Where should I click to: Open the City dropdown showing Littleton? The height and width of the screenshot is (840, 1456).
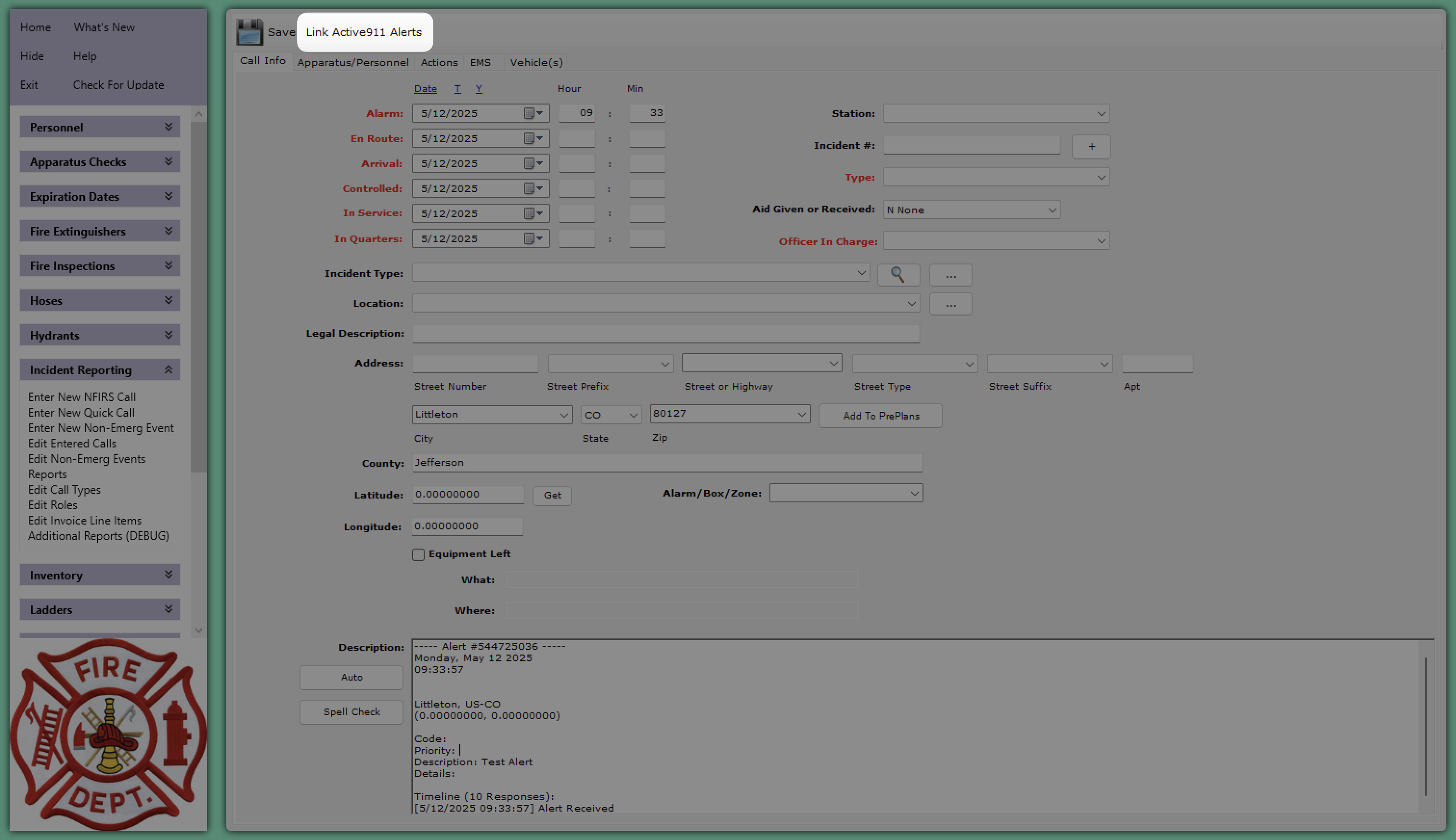(x=492, y=414)
